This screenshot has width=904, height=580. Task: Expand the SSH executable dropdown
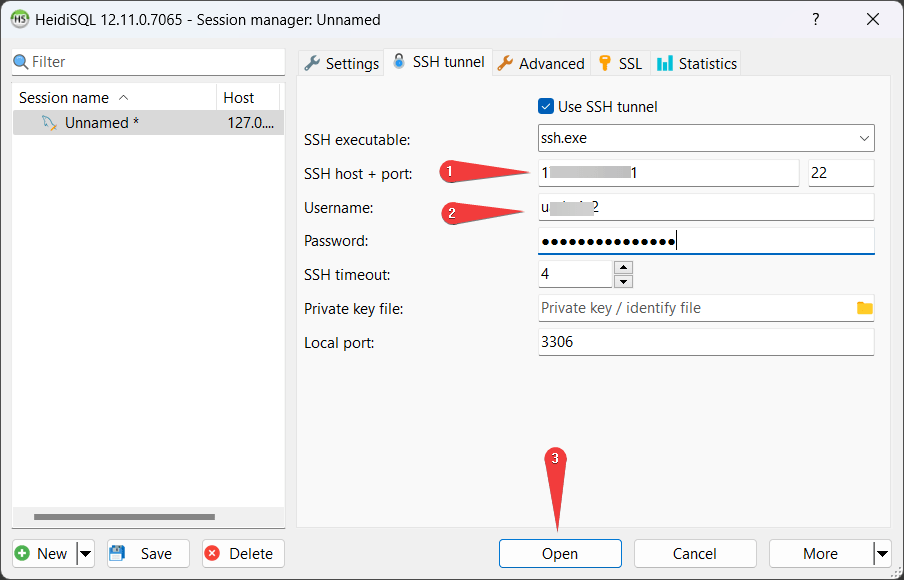[x=864, y=139]
